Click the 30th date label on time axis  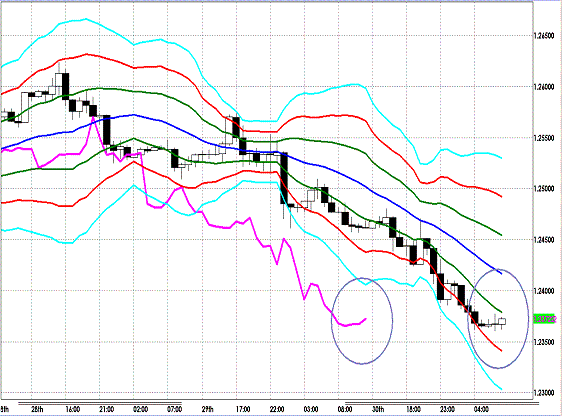[x=378, y=409]
